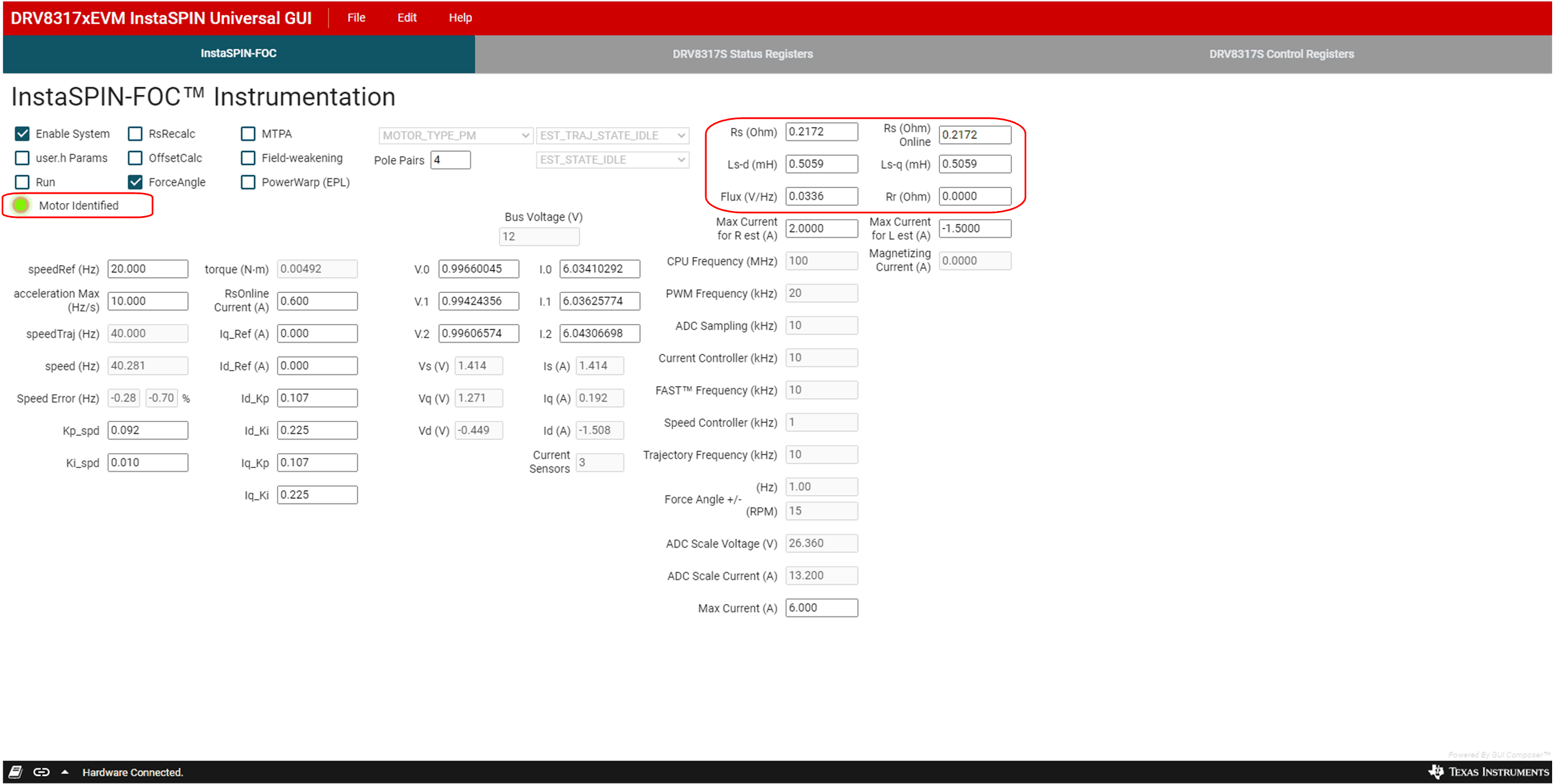Click the speedRef (Hz) input field
This screenshot has width=1554, height=784.
click(148, 269)
